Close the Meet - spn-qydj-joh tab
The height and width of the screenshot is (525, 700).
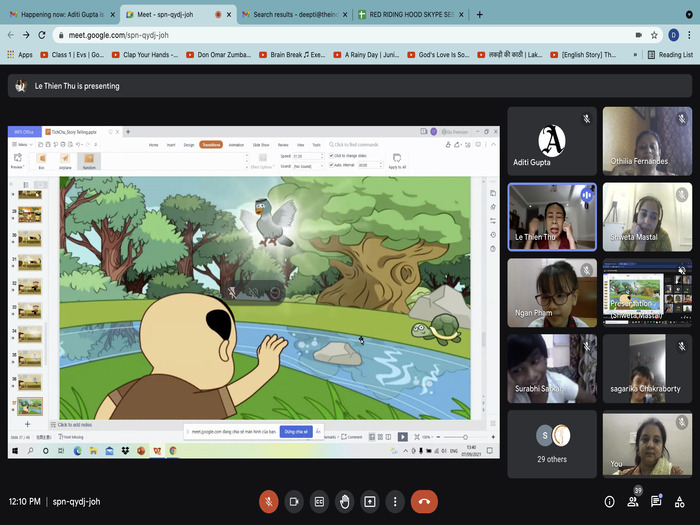229,14
